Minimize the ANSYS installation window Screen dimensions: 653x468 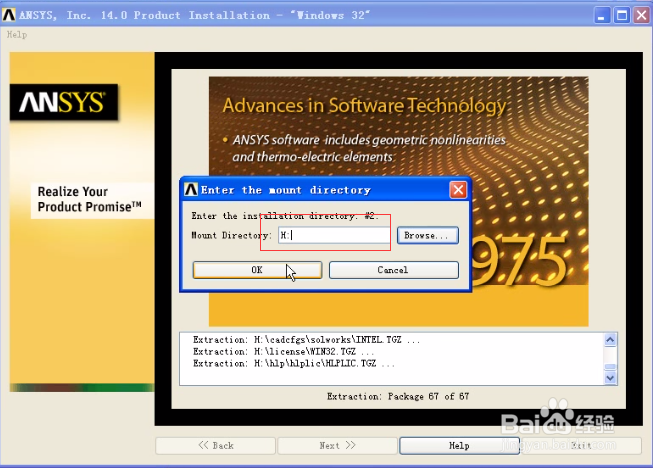click(602, 15)
